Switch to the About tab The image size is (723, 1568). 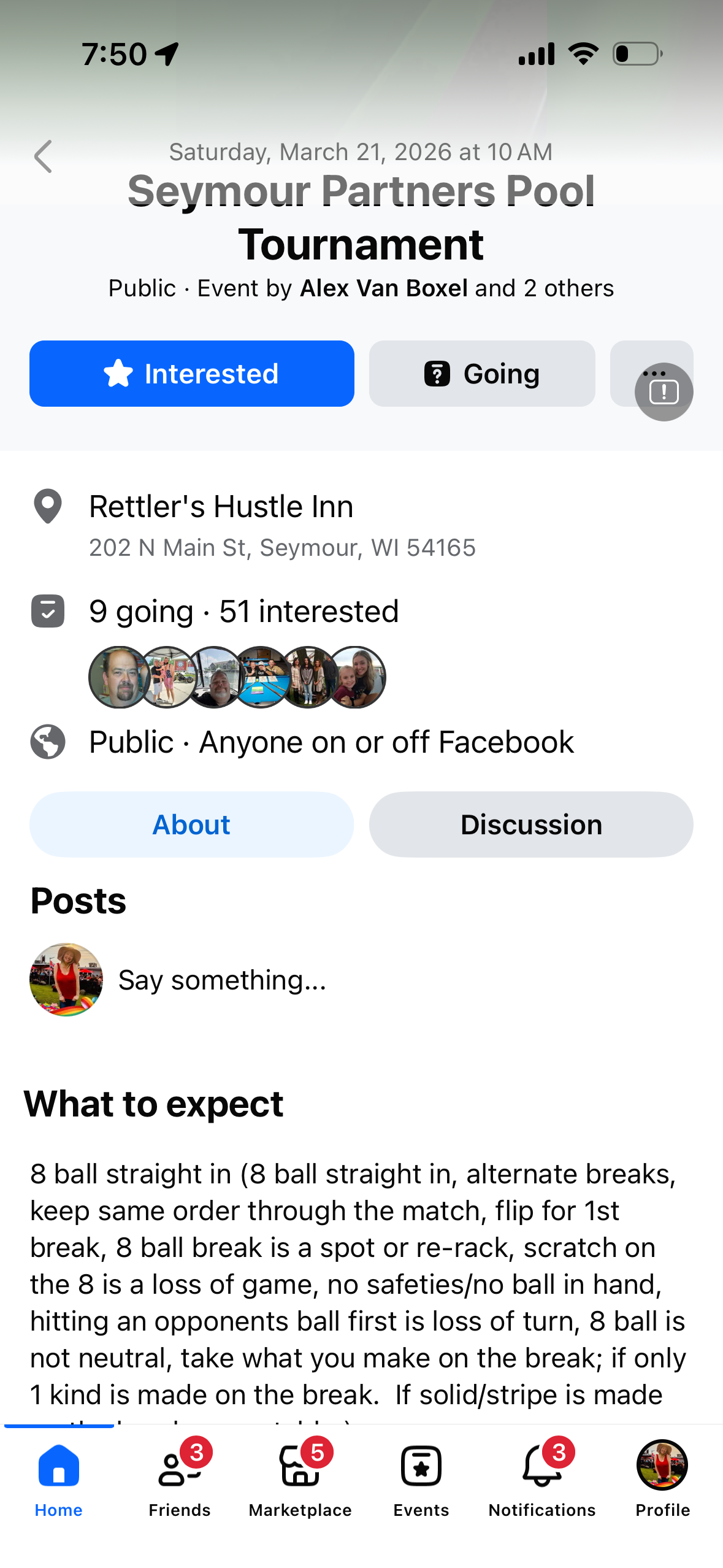[x=191, y=824]
